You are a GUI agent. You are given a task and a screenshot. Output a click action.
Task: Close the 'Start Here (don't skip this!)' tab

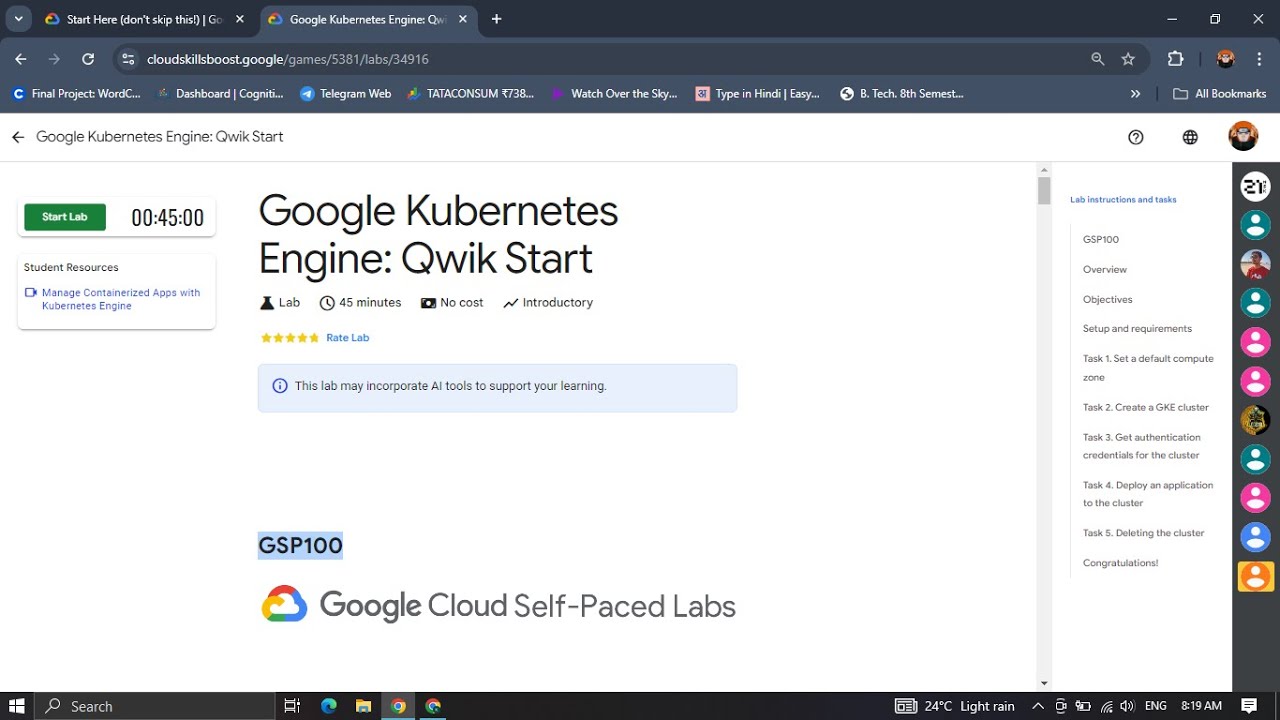240,19
